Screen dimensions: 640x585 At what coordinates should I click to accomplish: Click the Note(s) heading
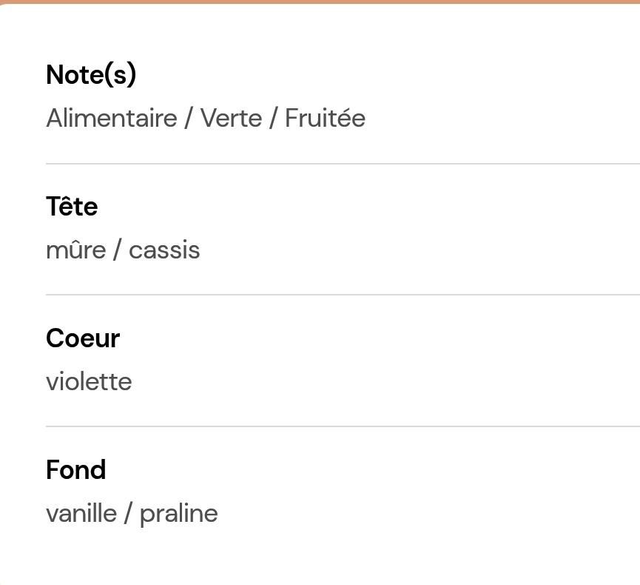(91, 75)
